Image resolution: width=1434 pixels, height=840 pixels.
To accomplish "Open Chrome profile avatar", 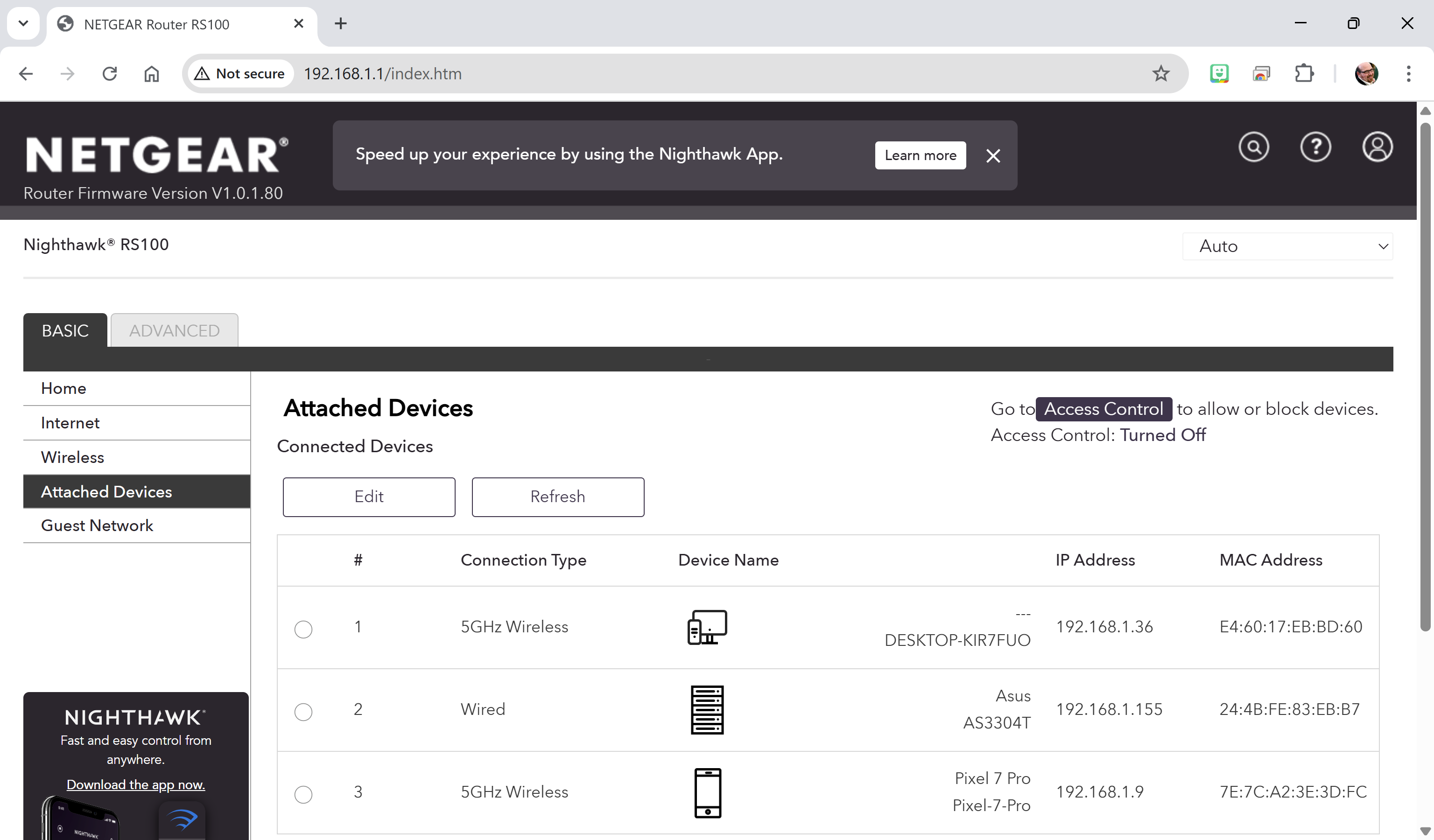I will coord(1366,73).
